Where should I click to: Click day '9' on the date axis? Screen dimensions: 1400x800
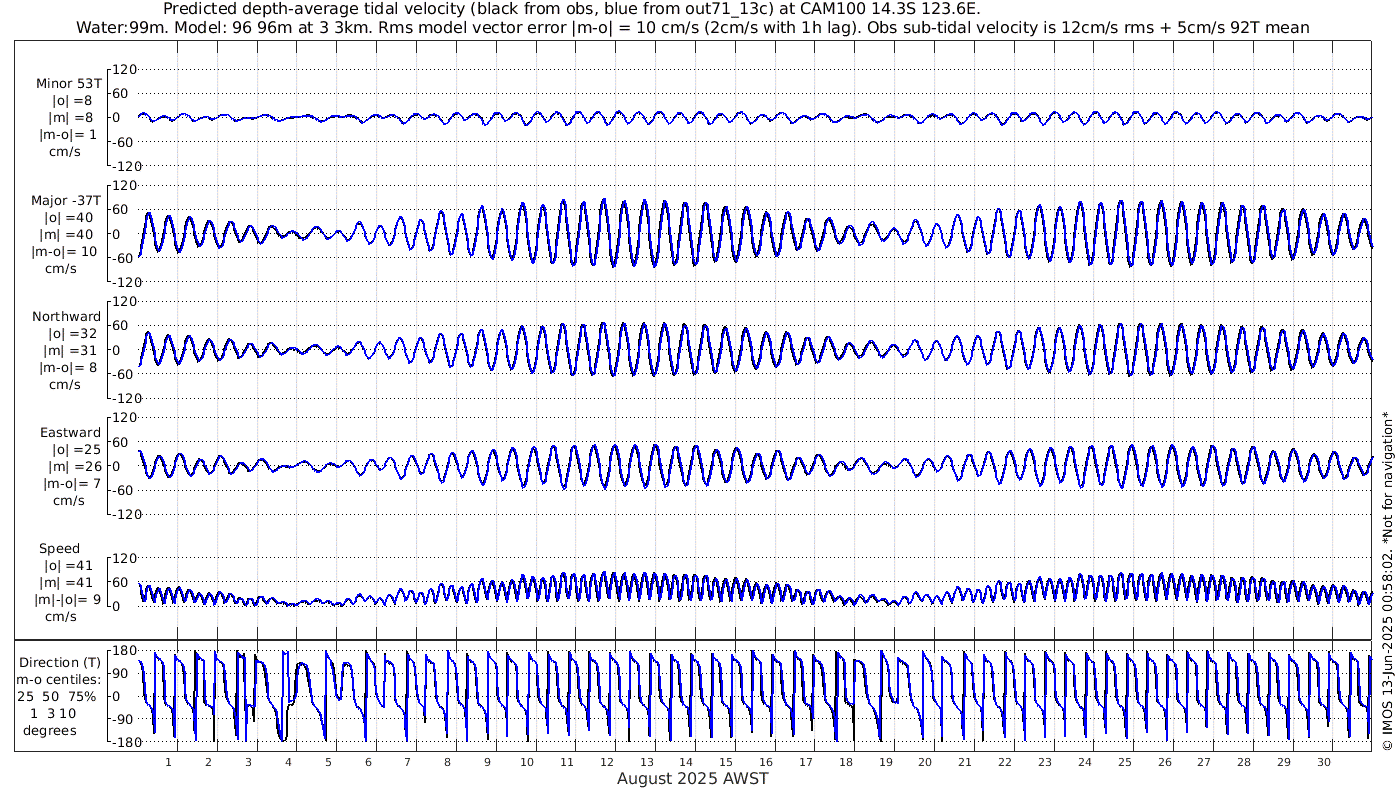(488, 762)
